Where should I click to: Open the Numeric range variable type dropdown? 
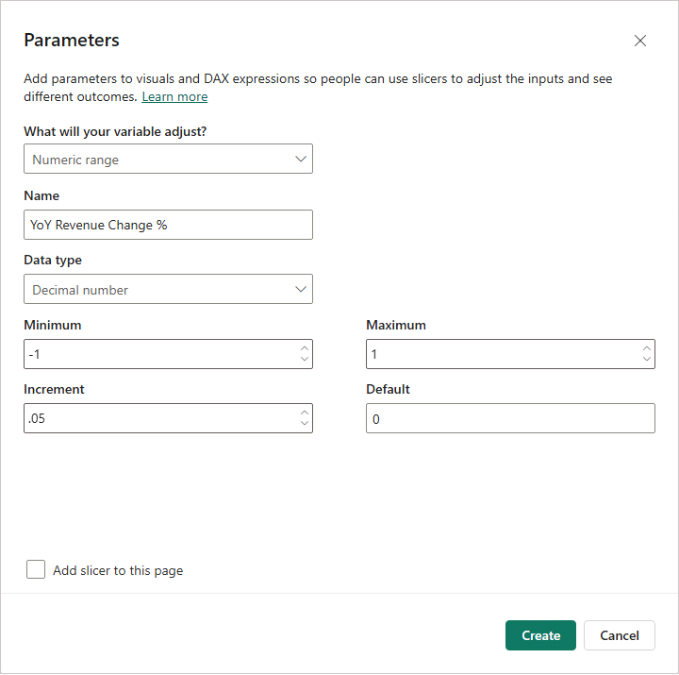click(x=160, y=159)
